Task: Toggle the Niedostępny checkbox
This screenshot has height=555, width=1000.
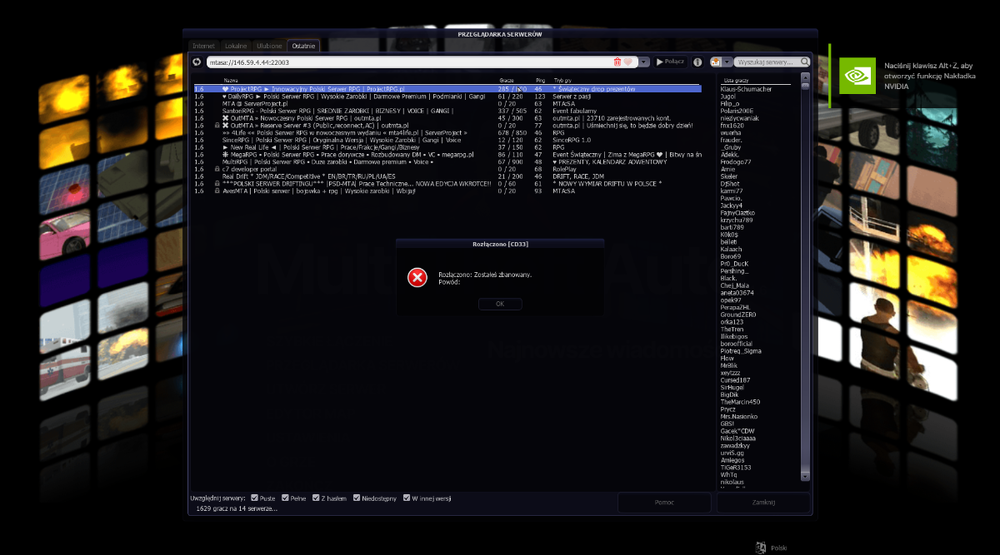Action: coord(357,498)
